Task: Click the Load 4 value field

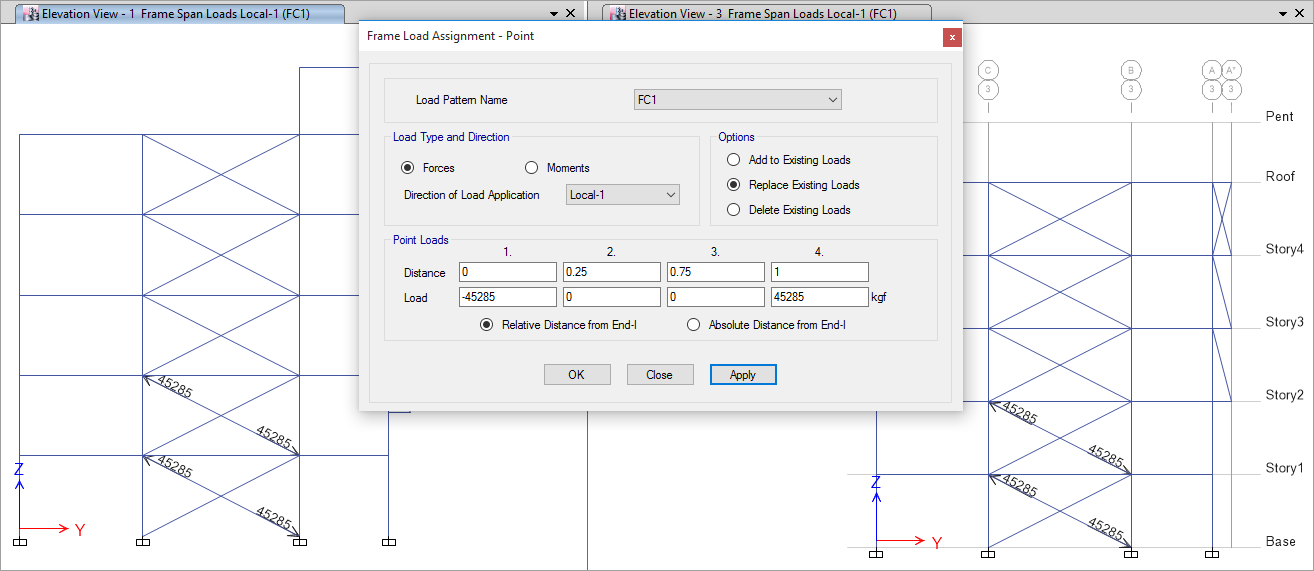Action: coord(819,297)
